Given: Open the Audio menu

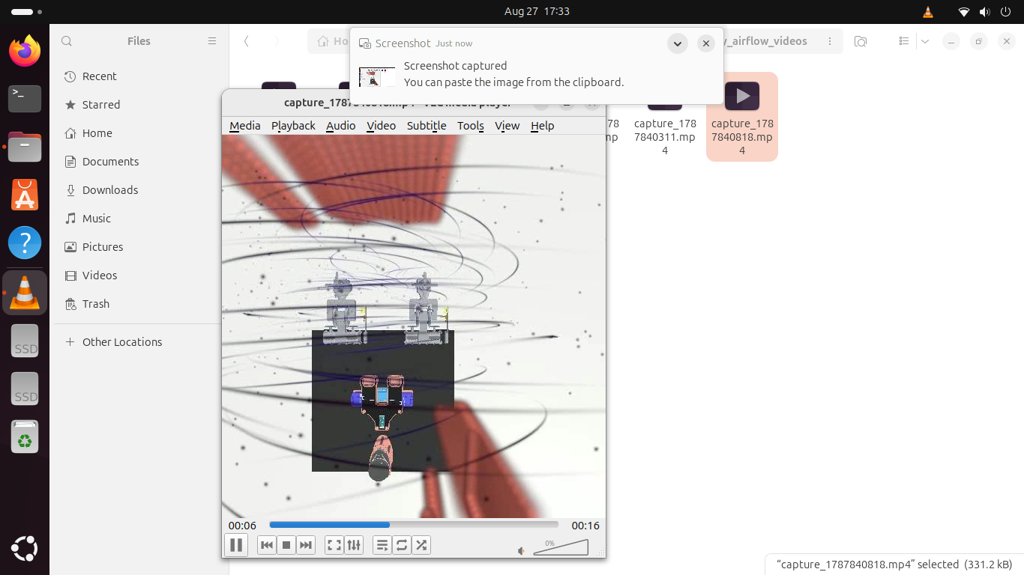Looking at the screenshot, I should tap(341, 125).
